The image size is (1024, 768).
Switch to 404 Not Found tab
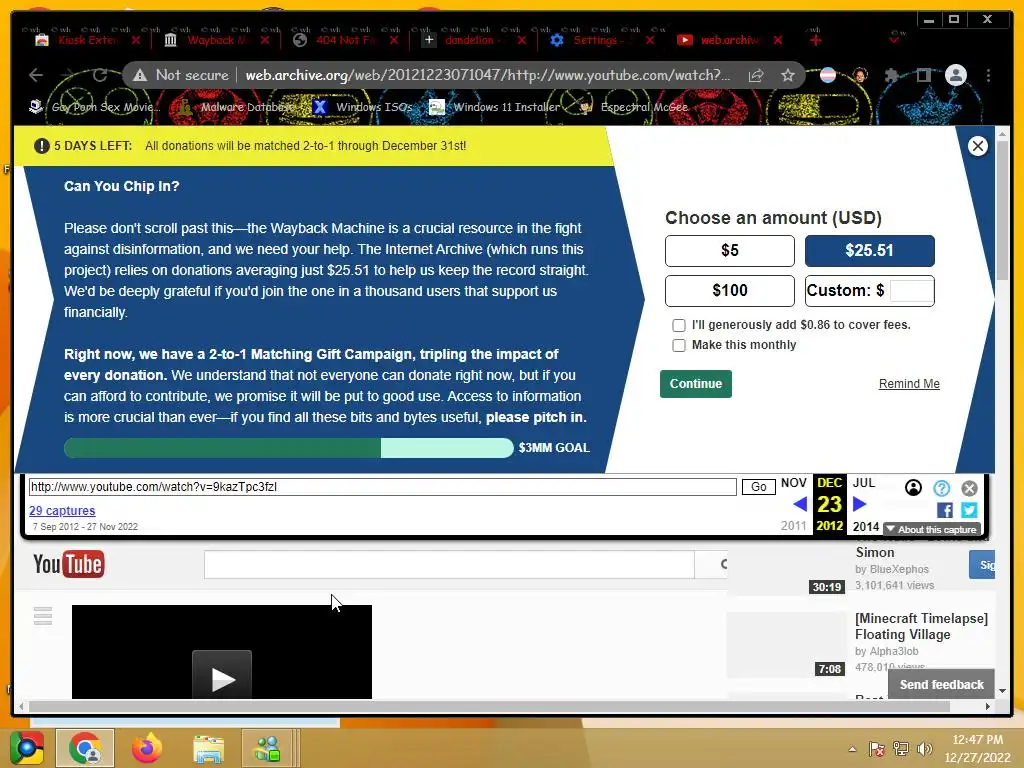coord(346,40)
